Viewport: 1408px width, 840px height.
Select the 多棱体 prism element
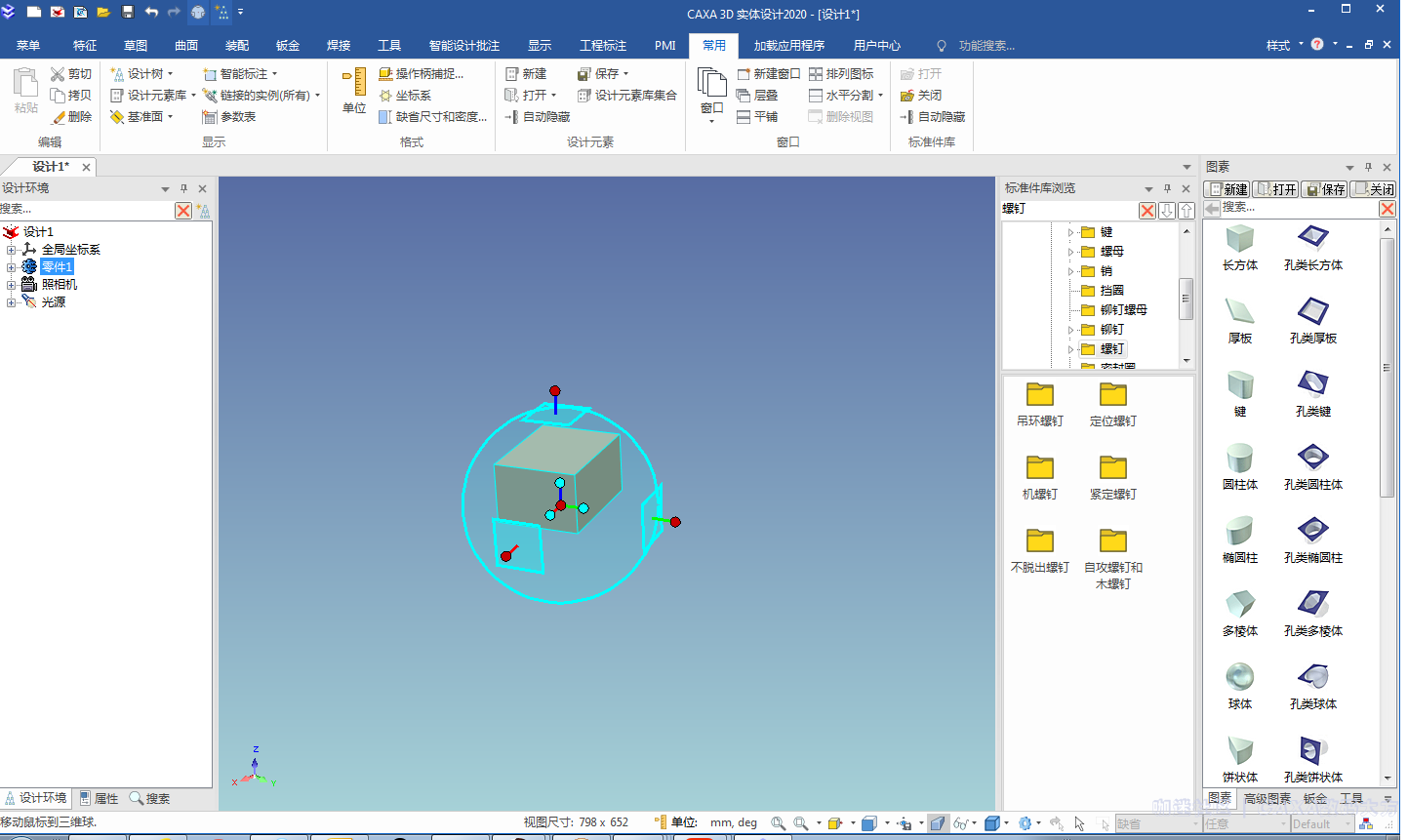pyautogui.click(x=1240, y=614)
